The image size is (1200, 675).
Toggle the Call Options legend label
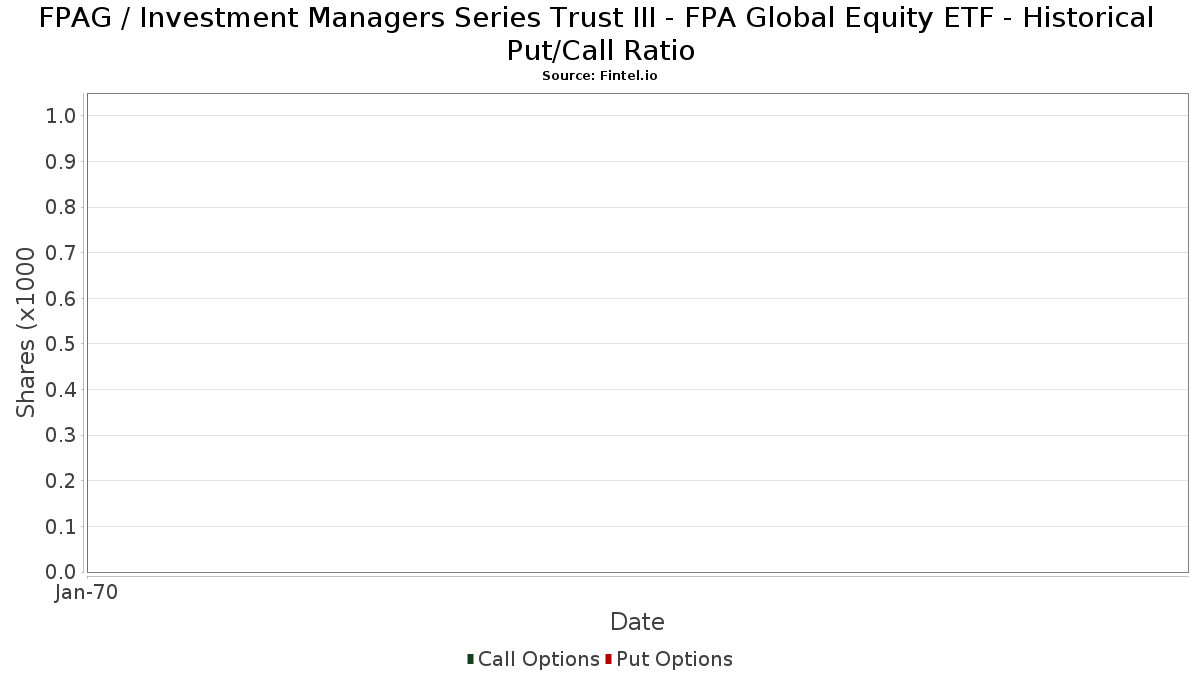(x=539, y=659)
